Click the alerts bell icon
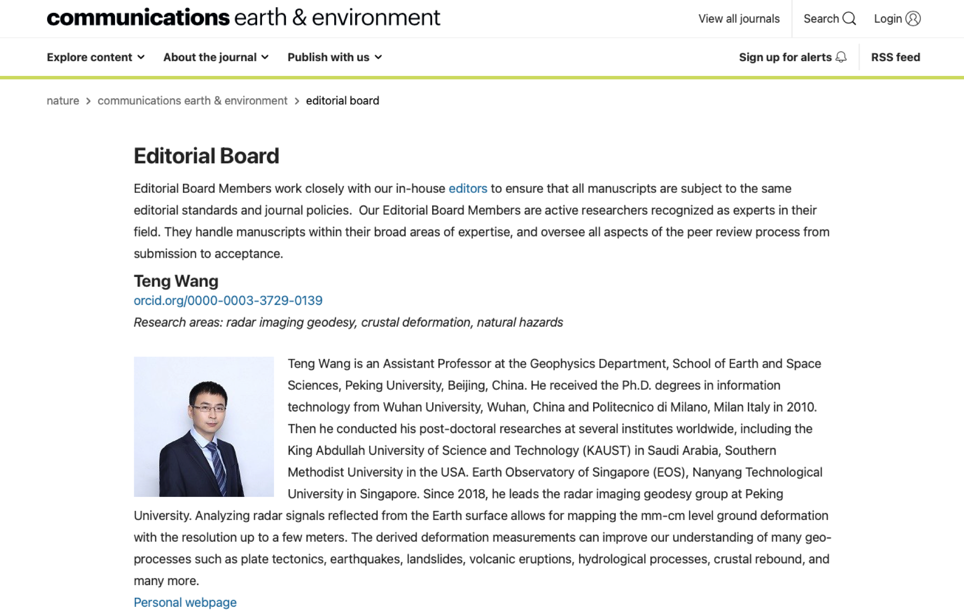Image resolution: width=964 pixels, height=611 pixels. click(x=841, y=58)
